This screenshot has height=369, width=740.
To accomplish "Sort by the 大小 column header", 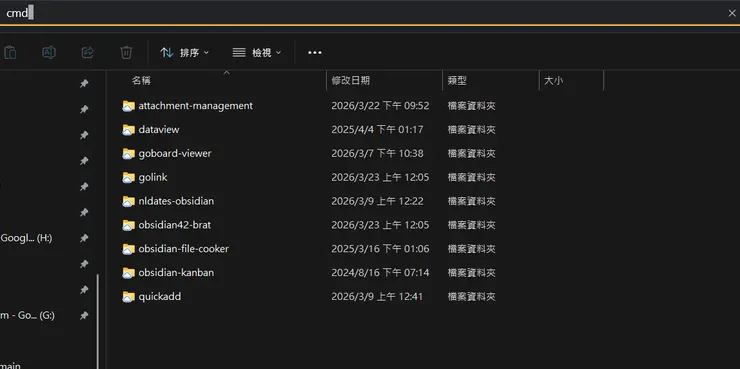I will click(x=553, y=81).
